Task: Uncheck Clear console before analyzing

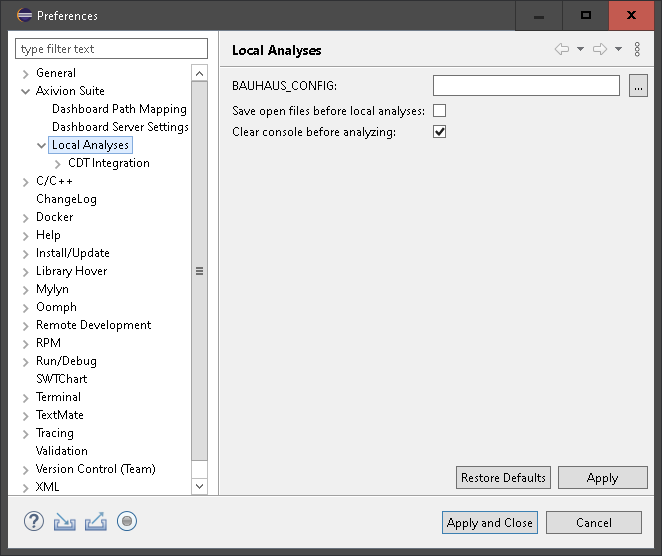Action: coord(440,132)
